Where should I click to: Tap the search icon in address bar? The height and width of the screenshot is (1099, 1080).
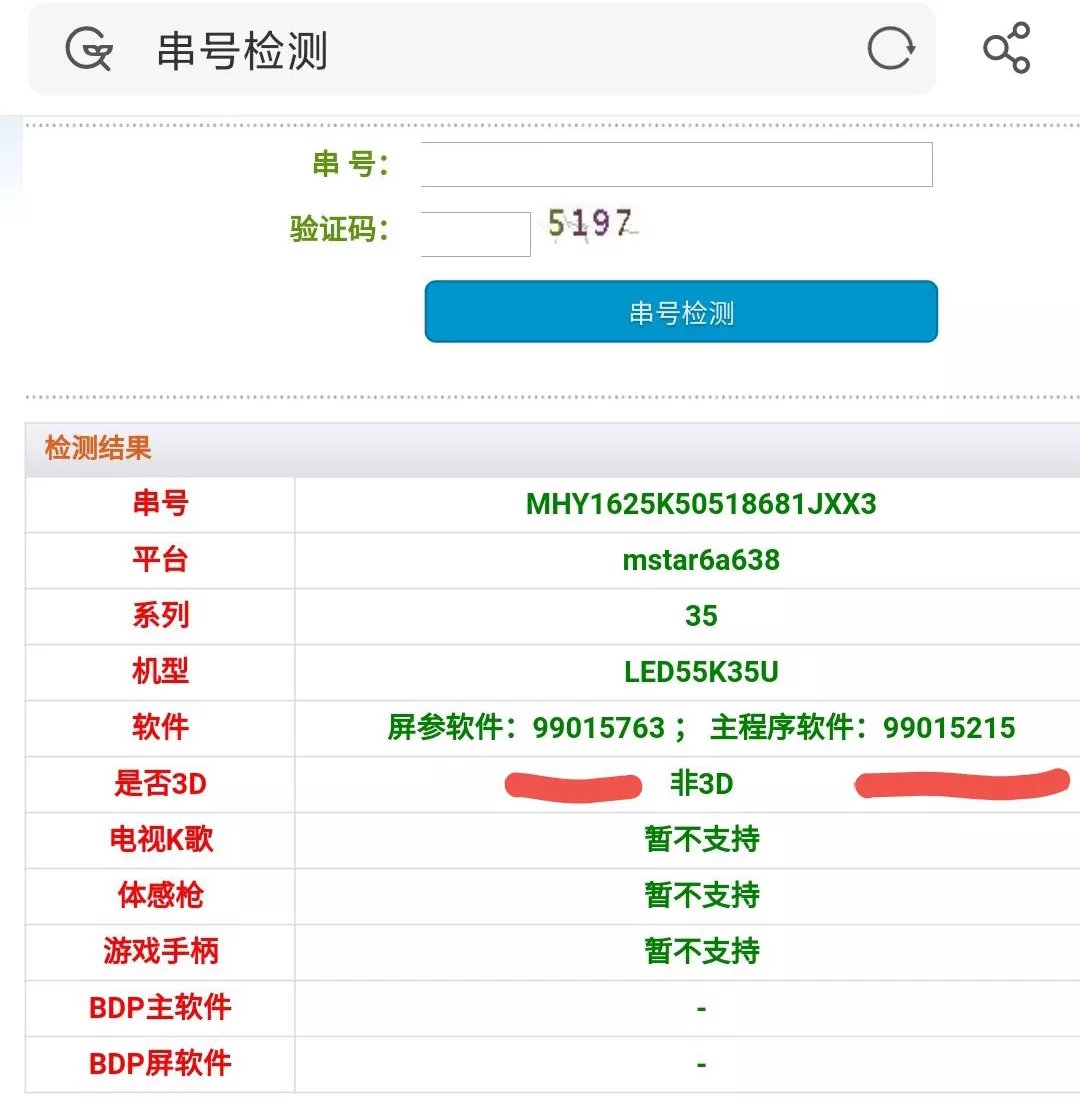[x=89, y=49]
